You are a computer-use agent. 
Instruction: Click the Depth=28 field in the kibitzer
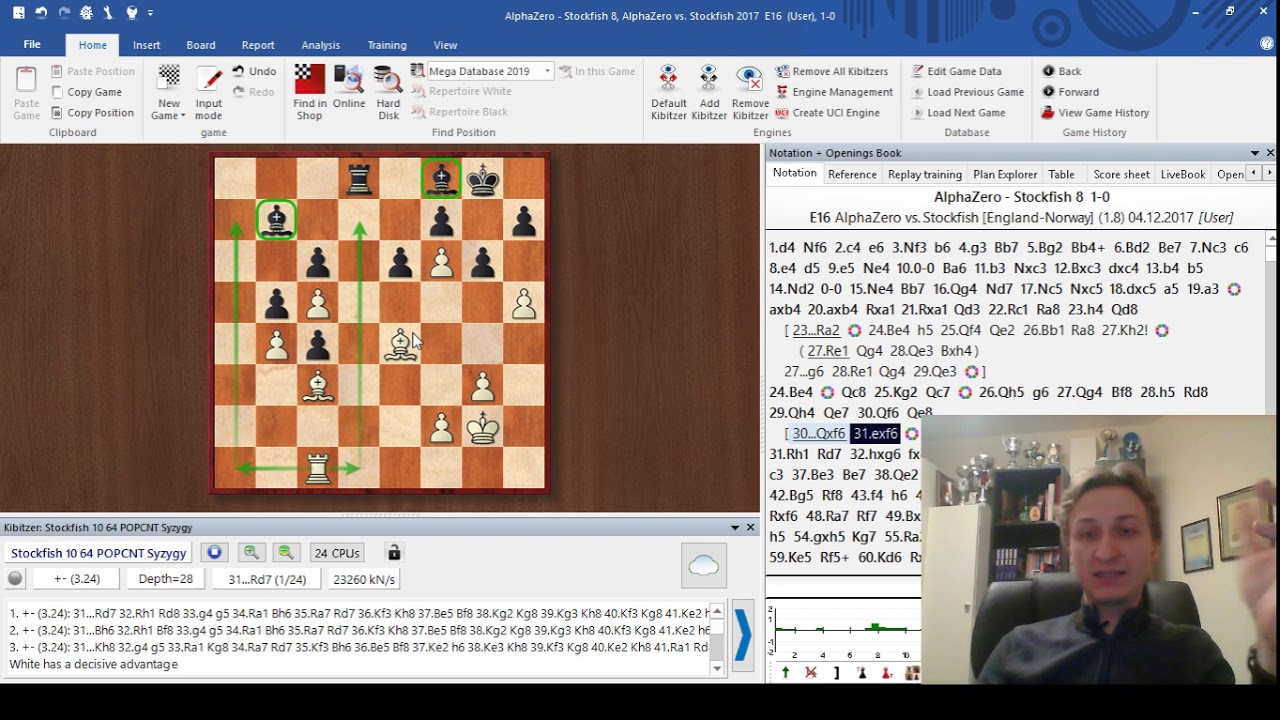(166, 579)
